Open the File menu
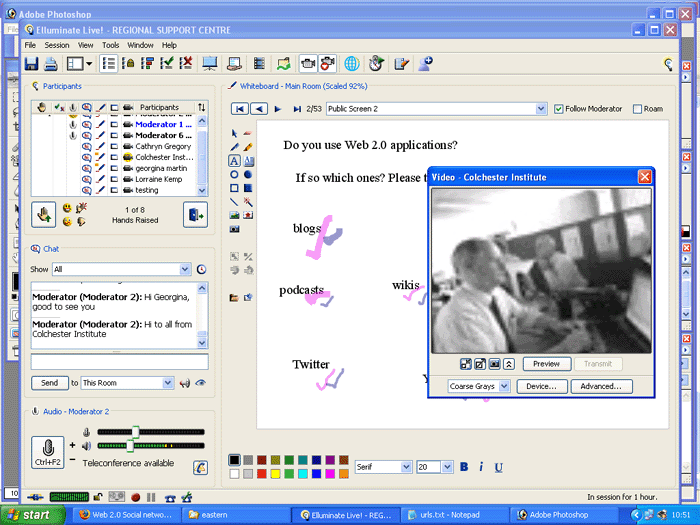 pos(30,45)
